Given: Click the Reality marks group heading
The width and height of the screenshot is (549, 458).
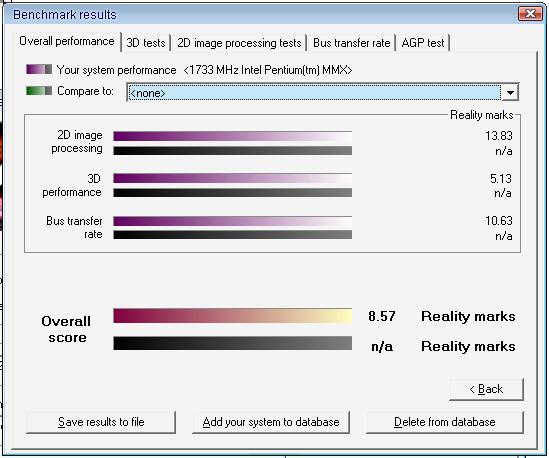Looking at the screenshot, I should coord(481,115).
